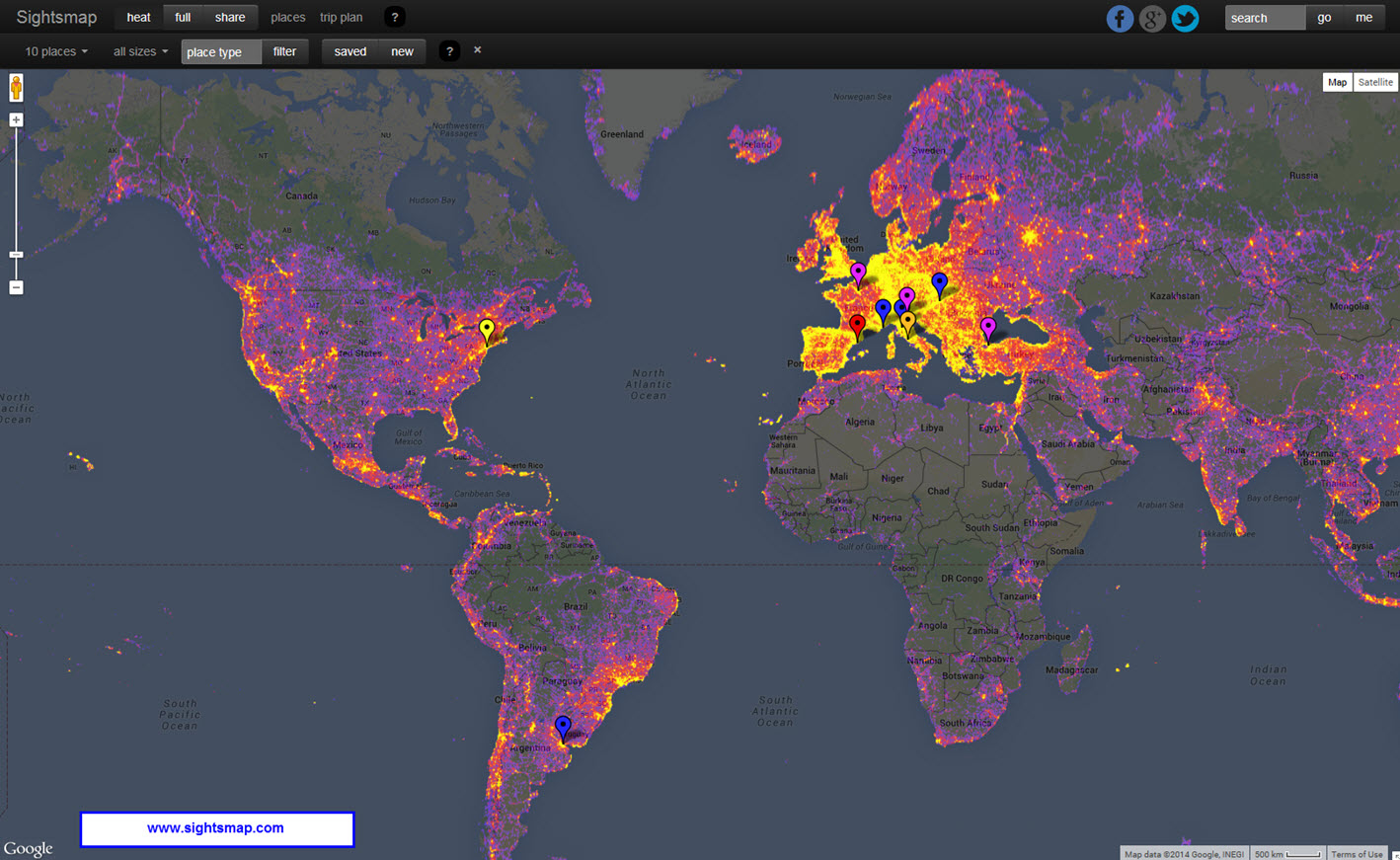Click the zoom slider track above the handle
The width and height of the screenshot is (1400, 860).
(16, 188)
